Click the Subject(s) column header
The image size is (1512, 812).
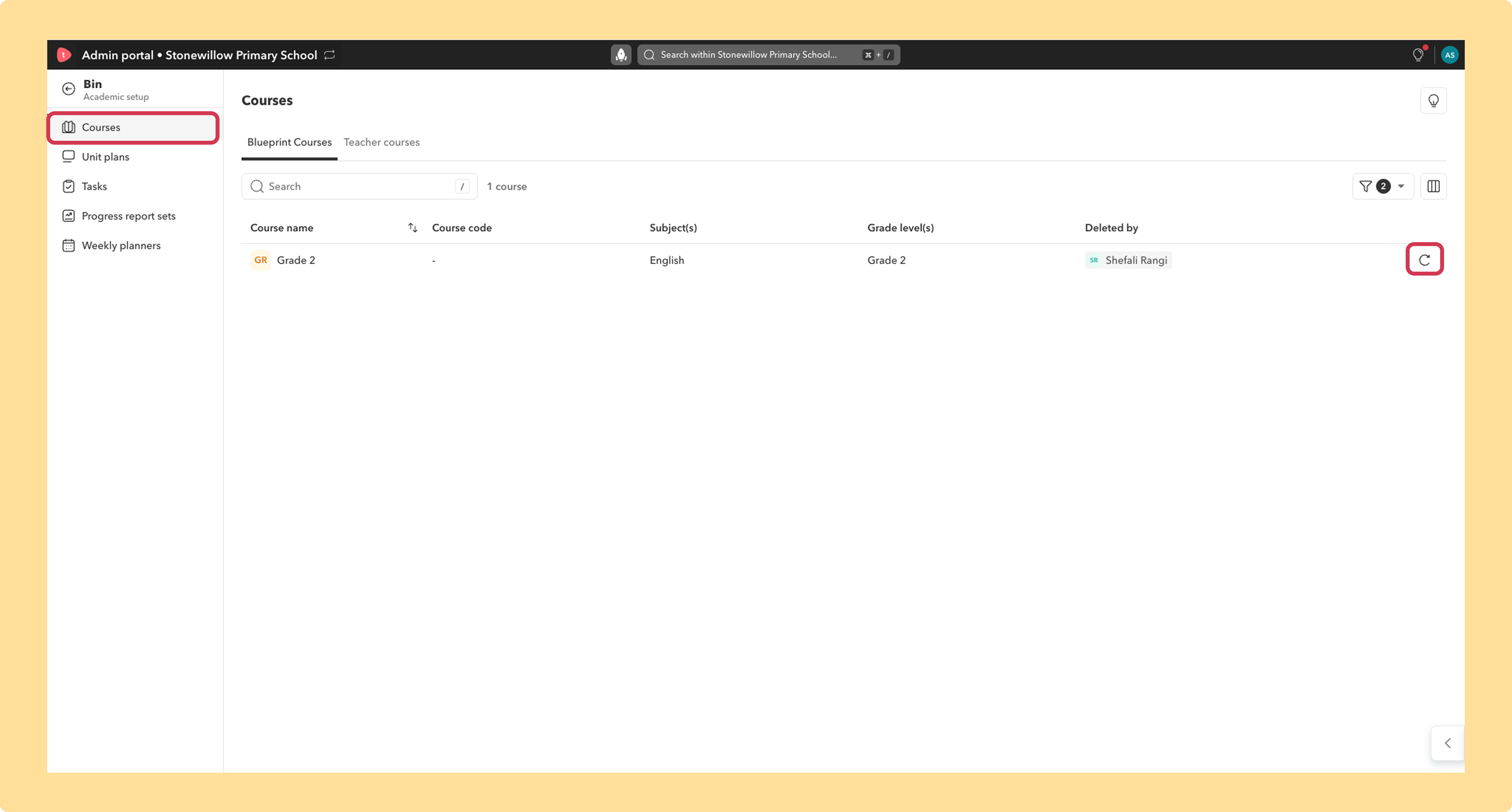673,228
